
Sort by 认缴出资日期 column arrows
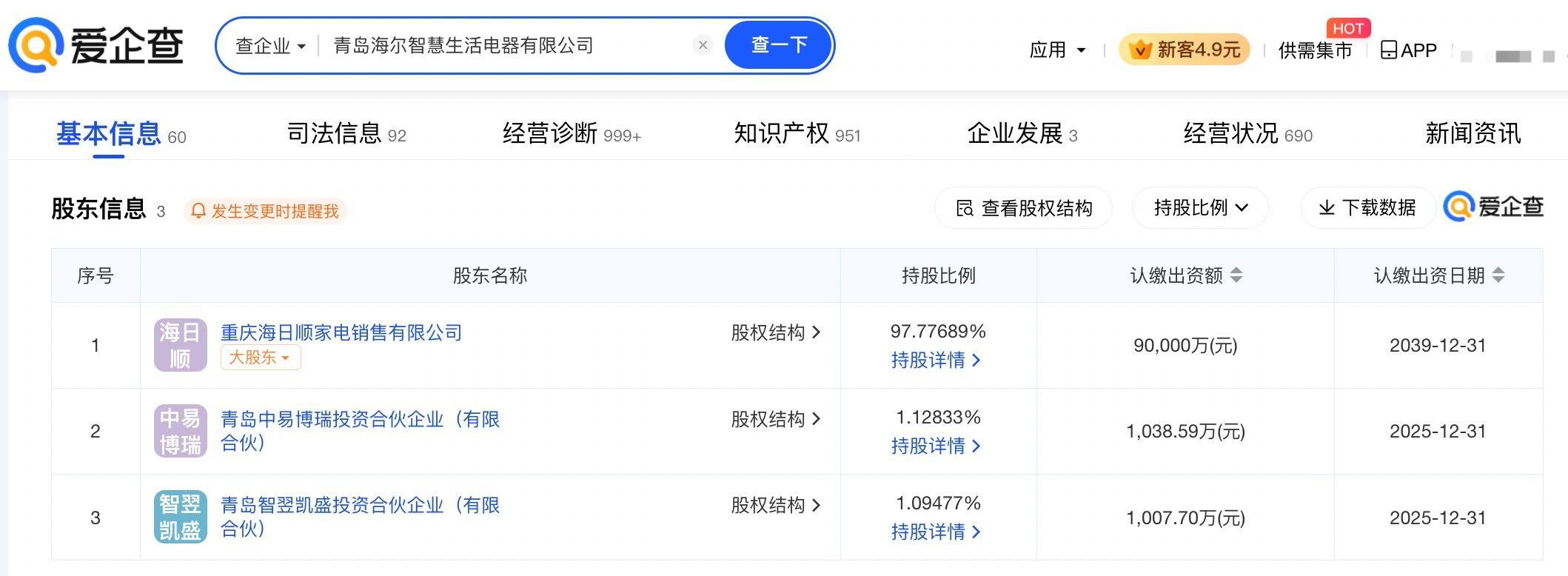[1498, 275]
